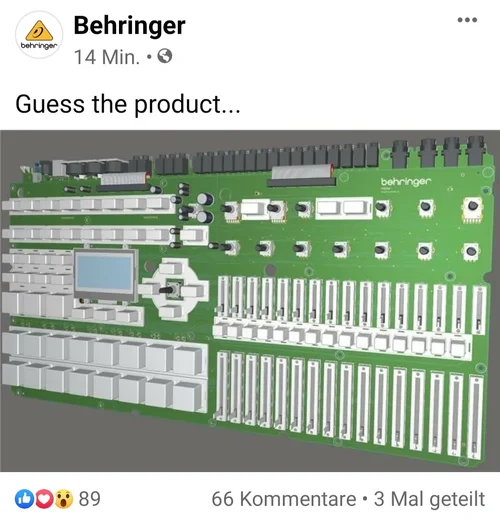The width and height of the screenshot is (500, 524).
Task: Click the Guess the product... post text
Action: click(x=128, y=105)
